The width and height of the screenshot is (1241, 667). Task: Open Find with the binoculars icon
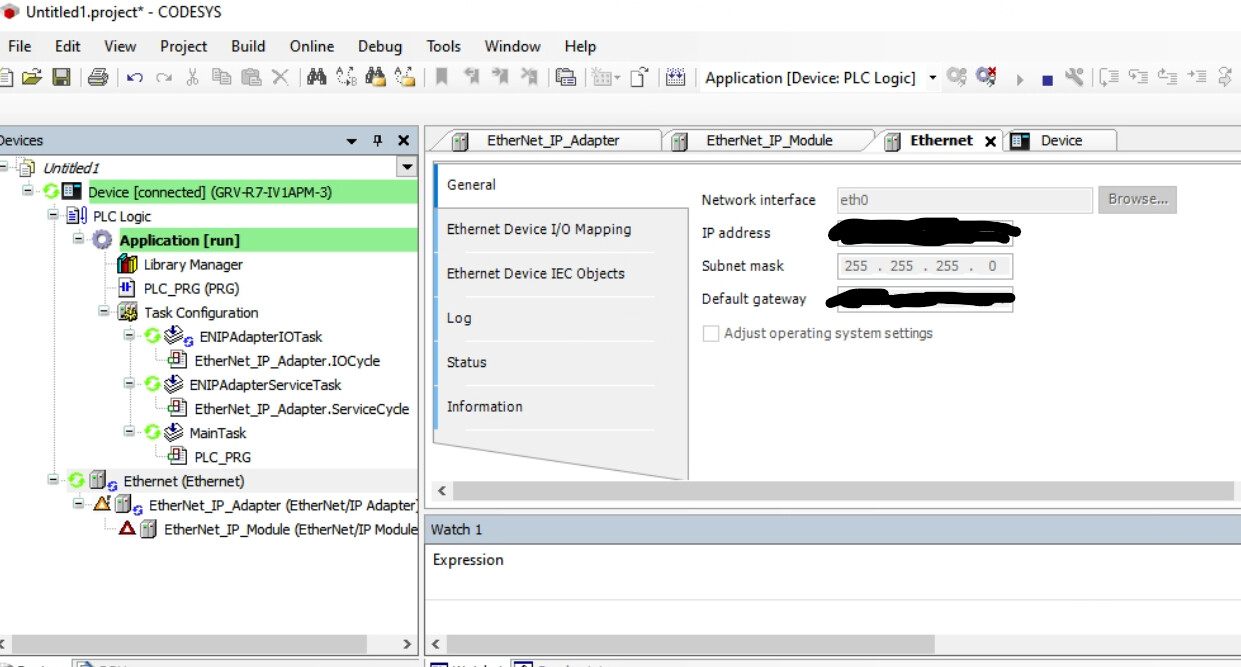click(x=317, y=77)
